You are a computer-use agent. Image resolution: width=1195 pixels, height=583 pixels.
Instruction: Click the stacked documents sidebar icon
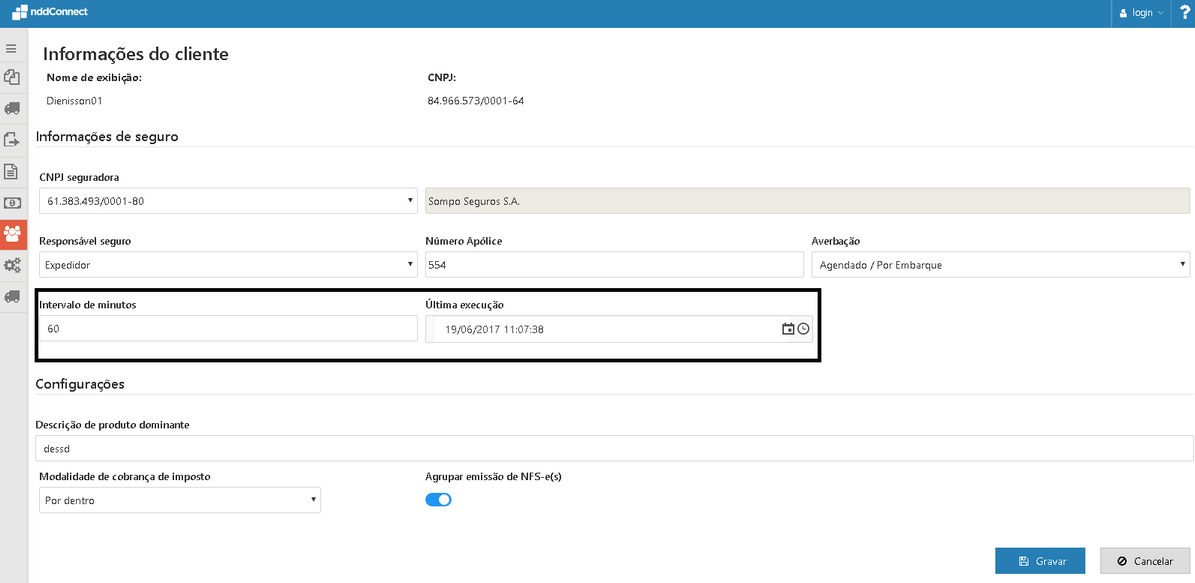coord(12,77)
